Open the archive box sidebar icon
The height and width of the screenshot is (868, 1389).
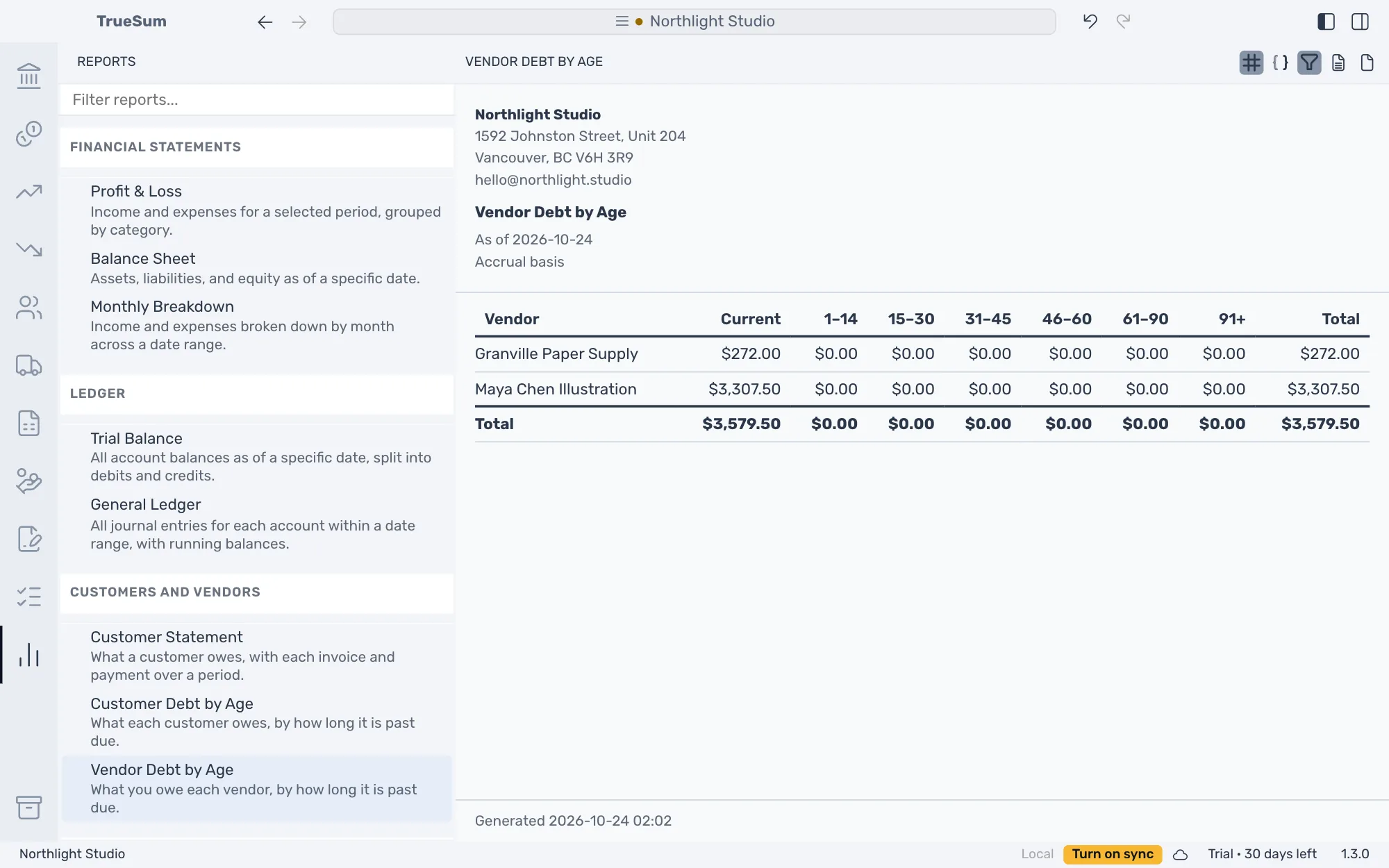click(28, 807)
